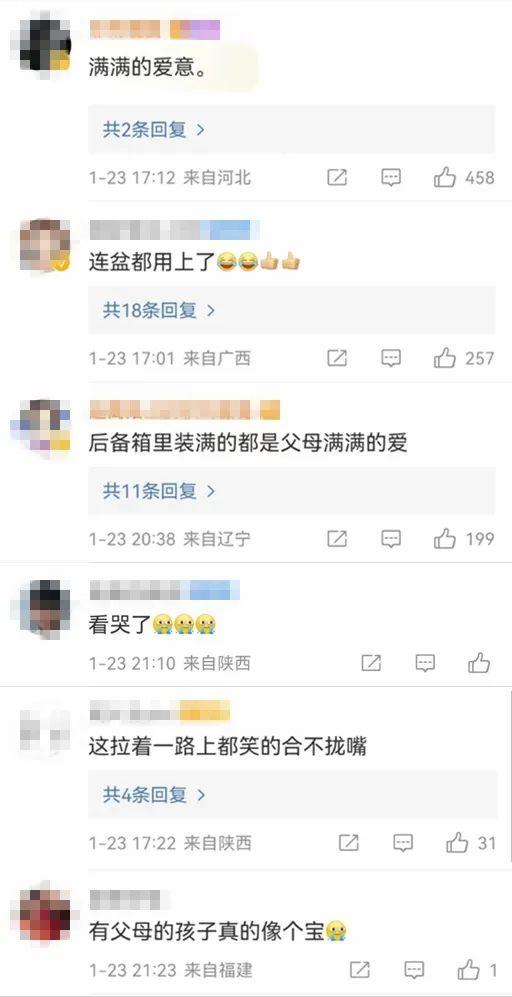Open avatar of the '连盆都用上了' commenter

click(45, 245)
